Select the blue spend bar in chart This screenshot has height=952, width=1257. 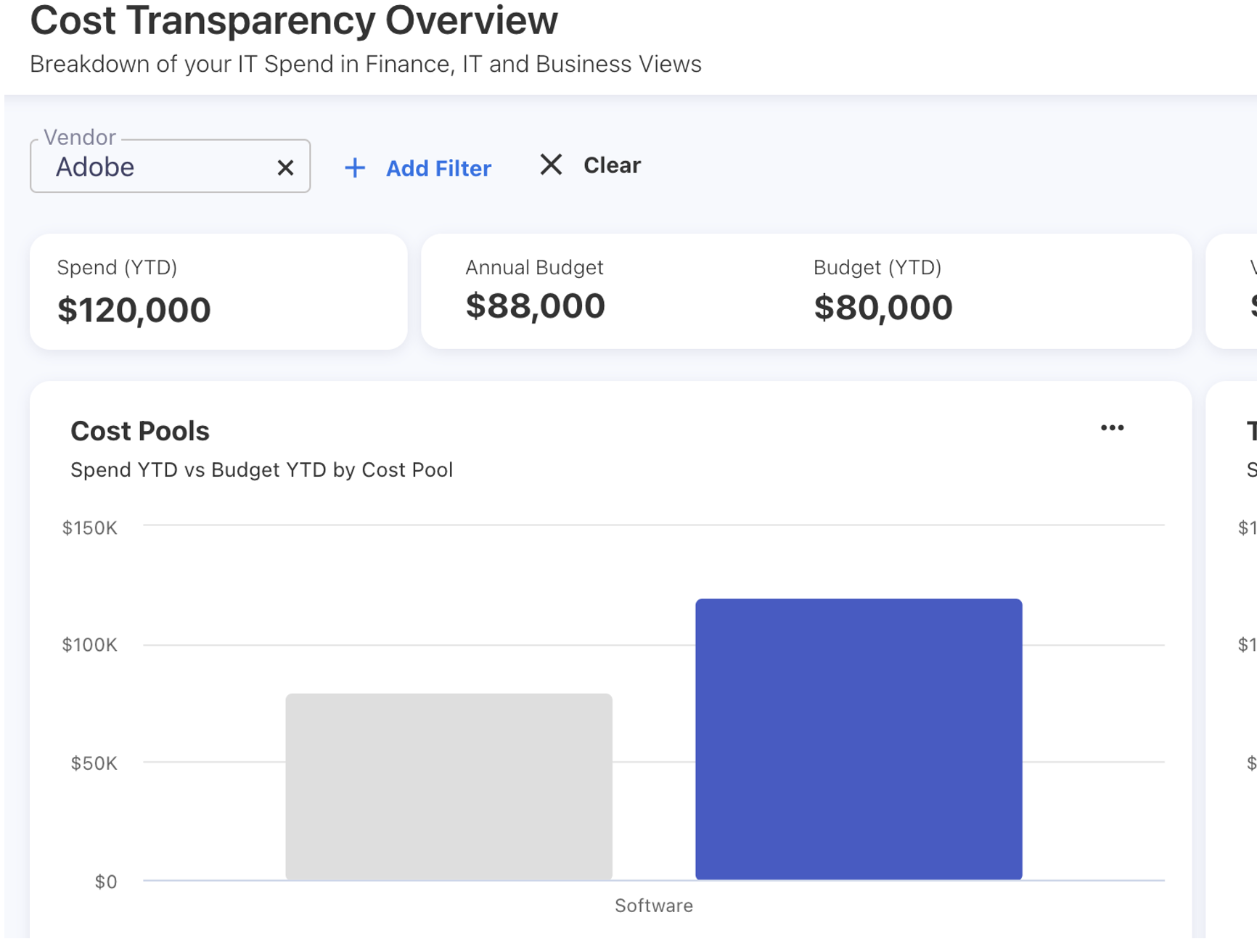pos(859,739)
